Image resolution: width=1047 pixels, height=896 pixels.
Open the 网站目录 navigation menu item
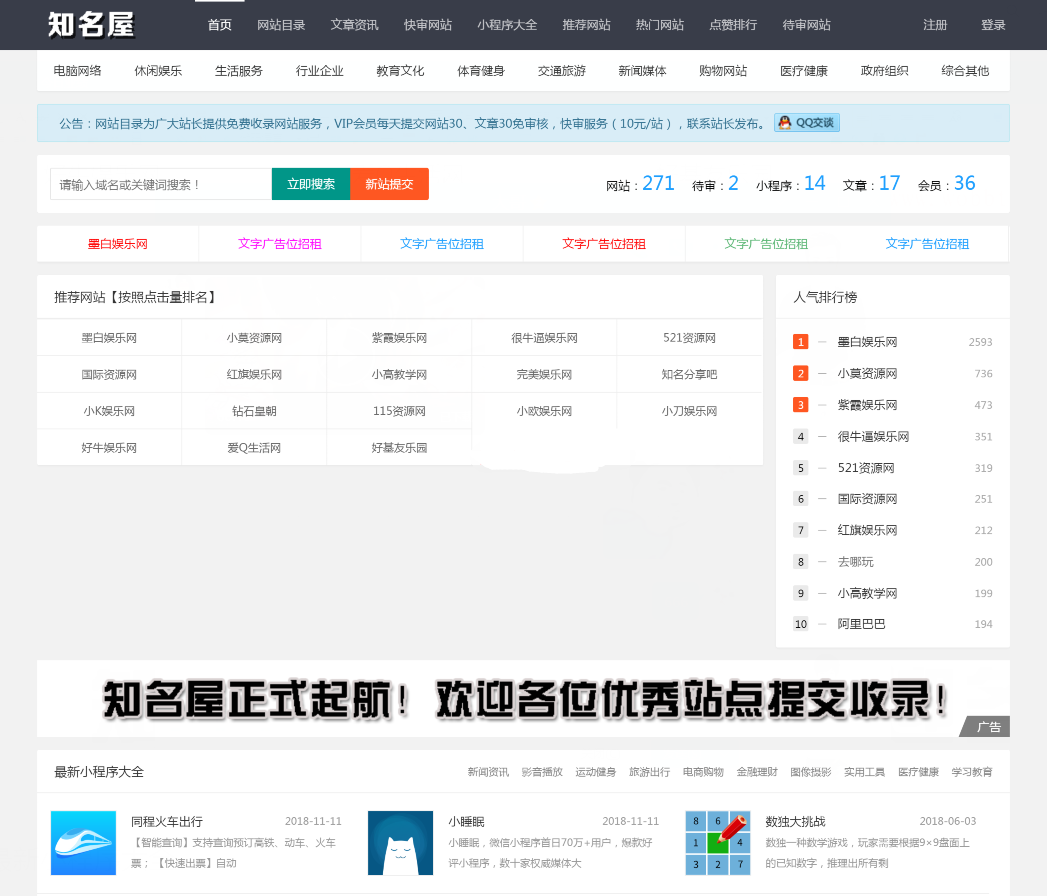tap(281, 25)
